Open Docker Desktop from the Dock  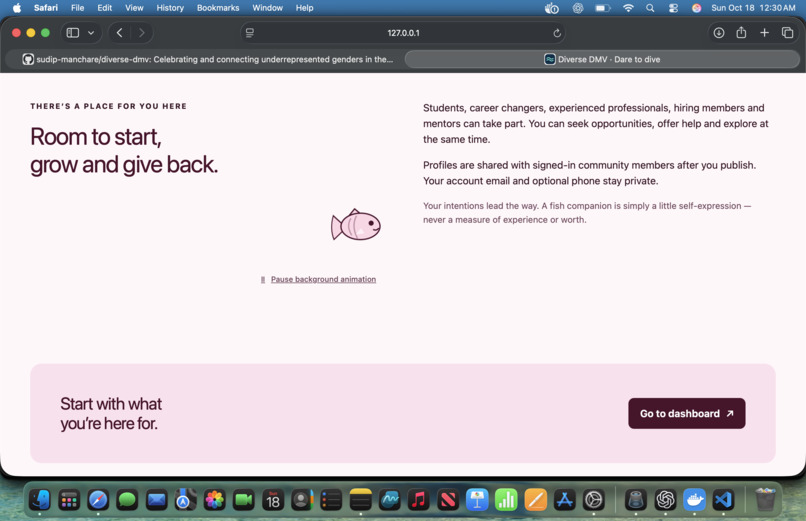694,499
